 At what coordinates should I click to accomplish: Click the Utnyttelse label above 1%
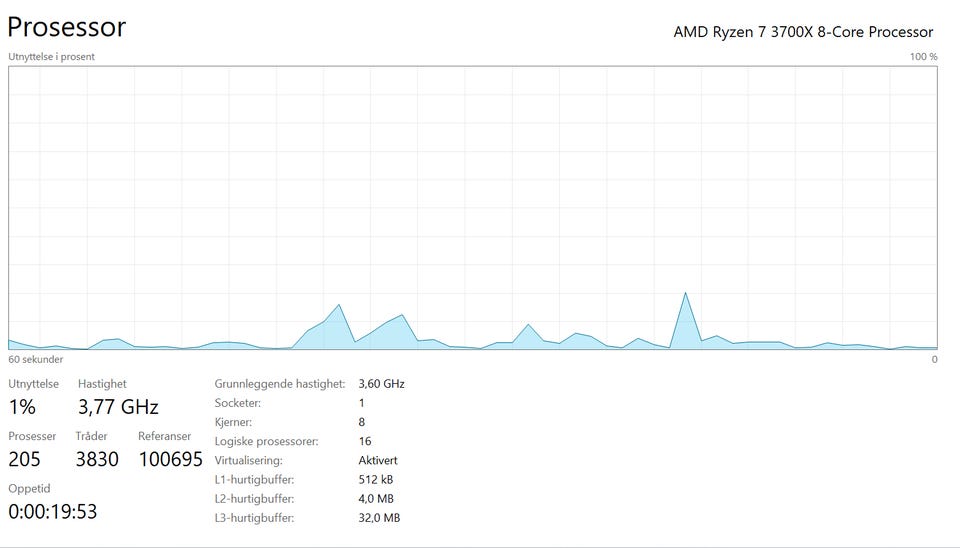pyautogui.click(x=34, y=384)
